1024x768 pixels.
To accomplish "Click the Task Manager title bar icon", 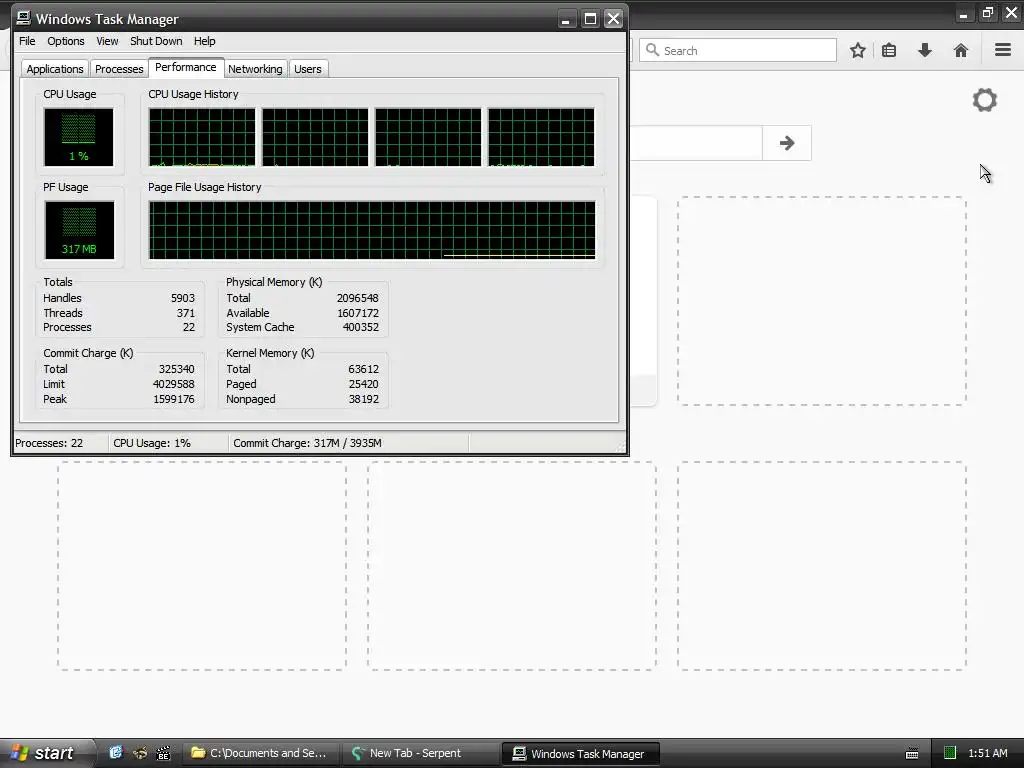I will 24,18.
